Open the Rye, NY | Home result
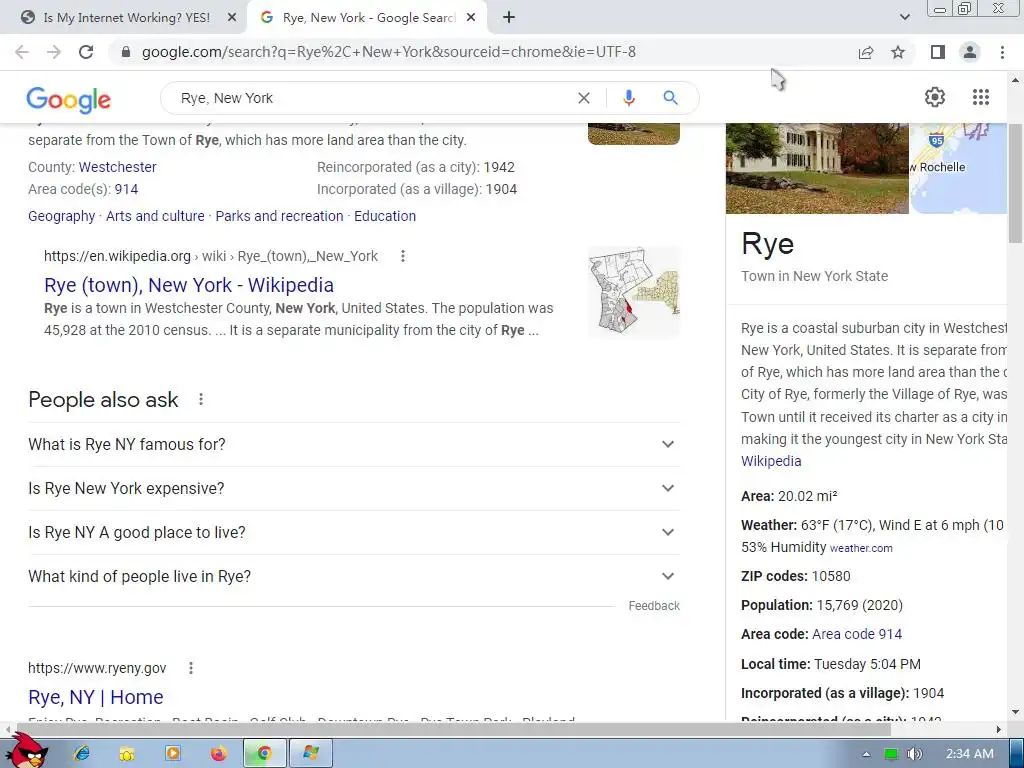This screenshot has width=1024, height=768. [x=95, y=697]
